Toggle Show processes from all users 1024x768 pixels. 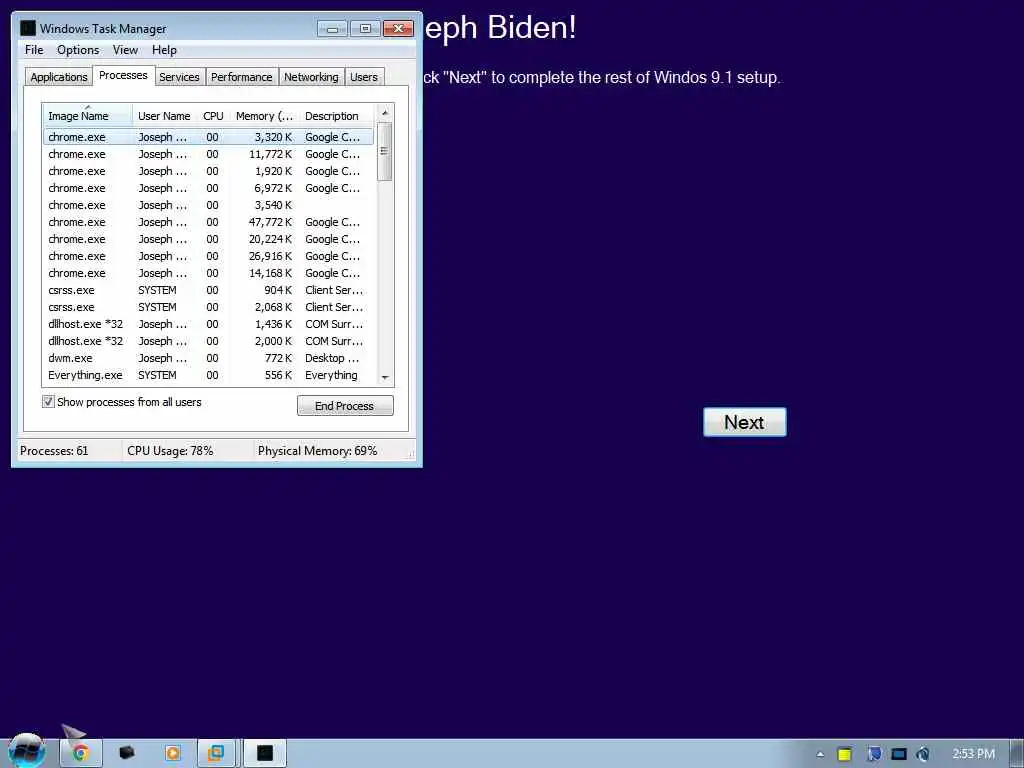pyautogui.click(x=48, y=402)
